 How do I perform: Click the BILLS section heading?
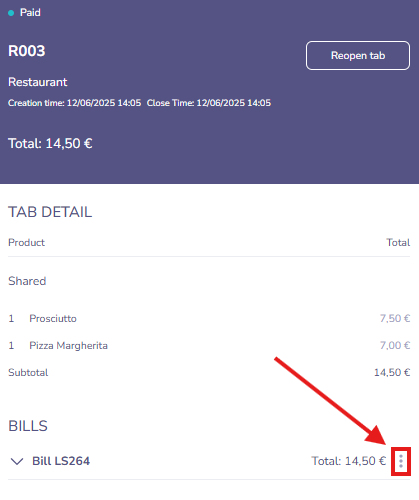click(28, 426)
